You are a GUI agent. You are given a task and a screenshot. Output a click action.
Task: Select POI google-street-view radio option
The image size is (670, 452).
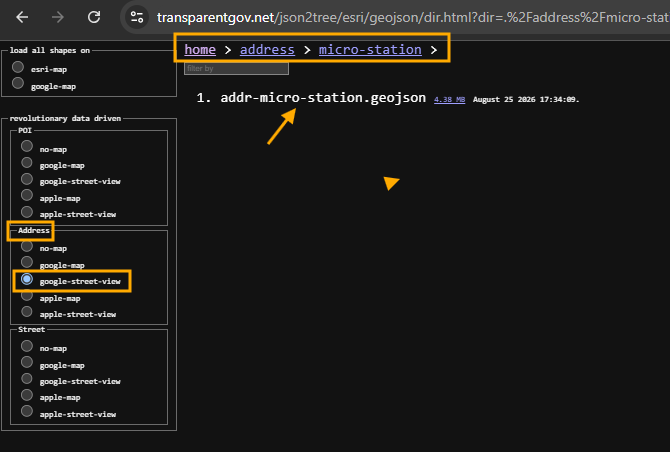27,179
